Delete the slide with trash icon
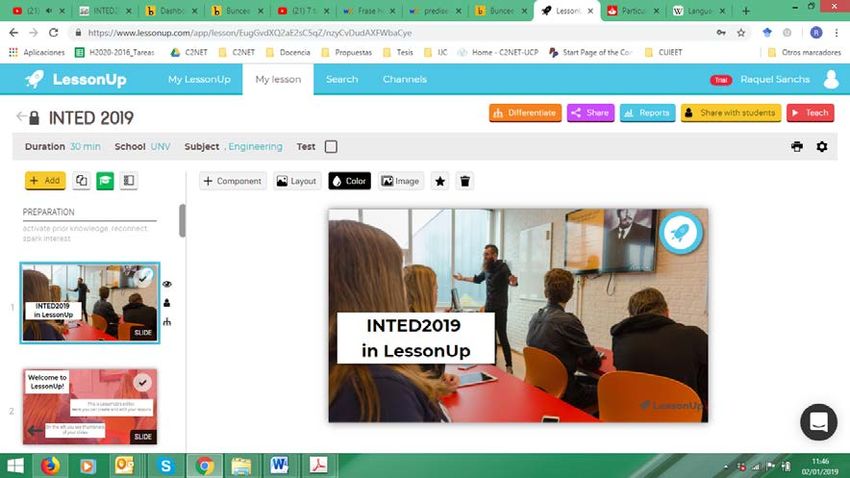 (465, 181)
